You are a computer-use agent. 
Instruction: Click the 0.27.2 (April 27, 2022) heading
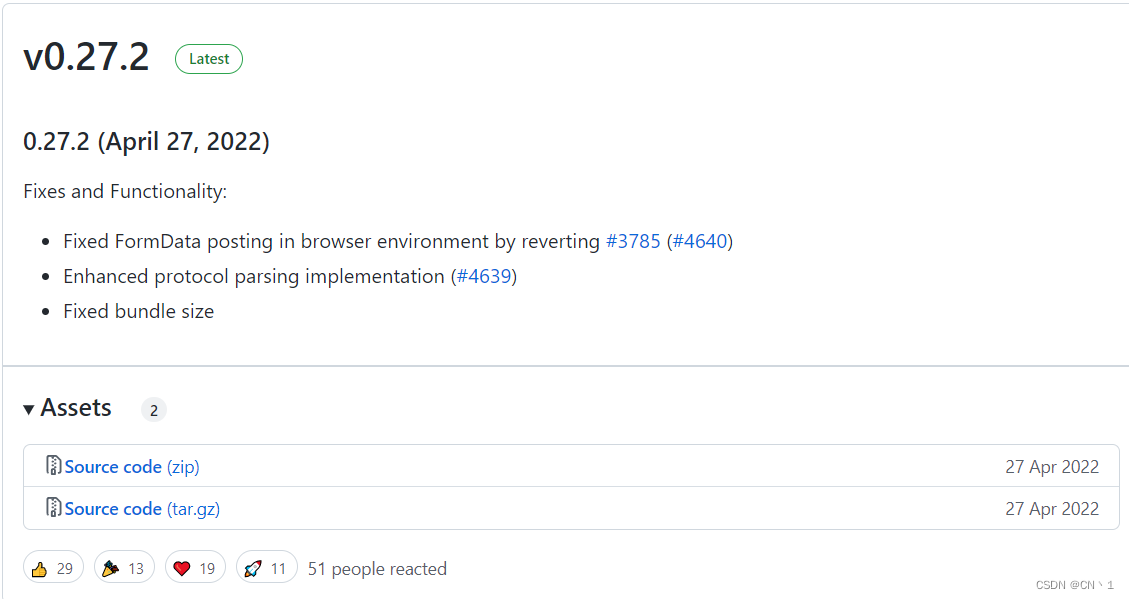[x=146, y=142]
